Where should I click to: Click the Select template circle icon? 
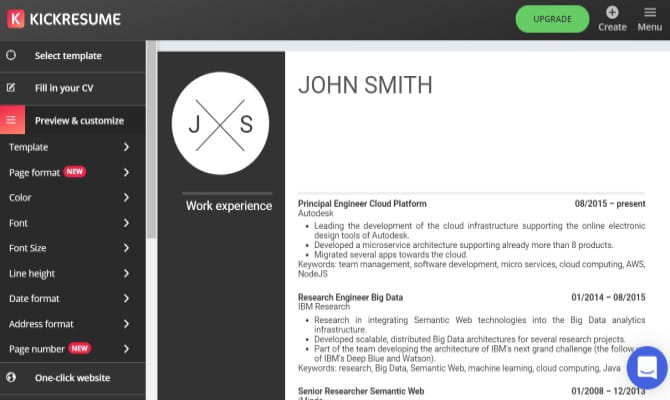pos(11,55)
